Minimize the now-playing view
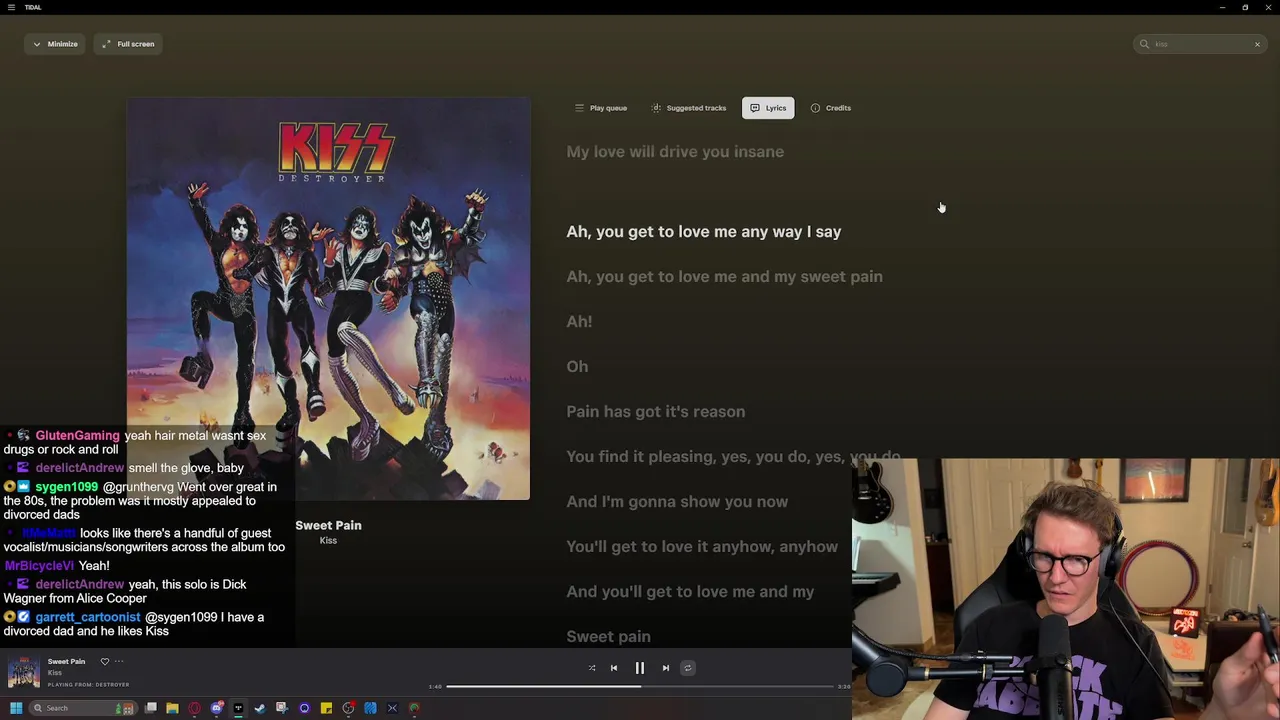Image resolution: width=1280 pixels, height=720 pixels. tap(55, 44)
